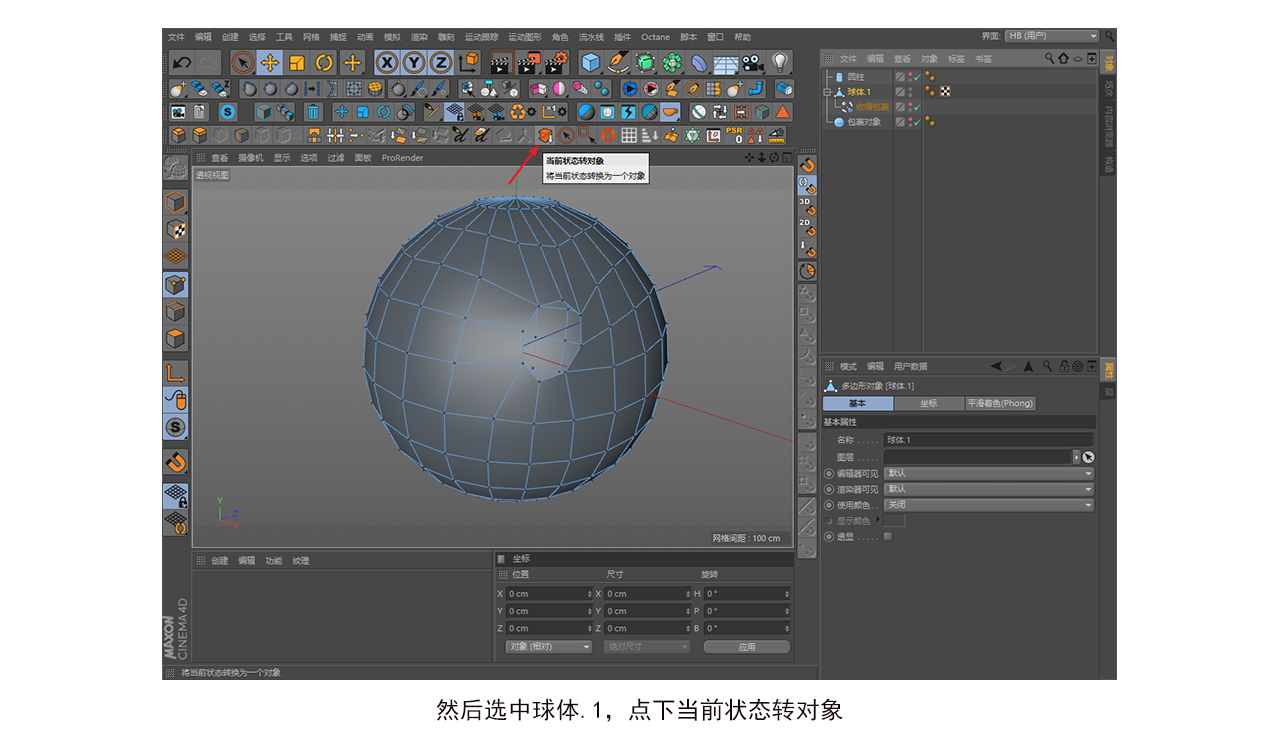1280x750 pixels.
Task: Open the 创建 material manager menu
Action: [219, 561]
